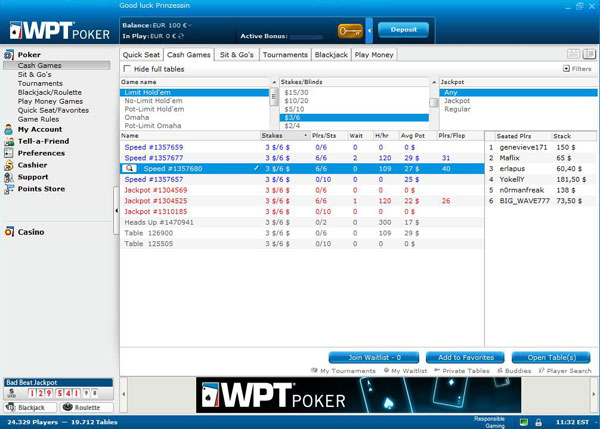
Task: Collapse the left sidebar with arrow handle
Action: click(116, 210)
